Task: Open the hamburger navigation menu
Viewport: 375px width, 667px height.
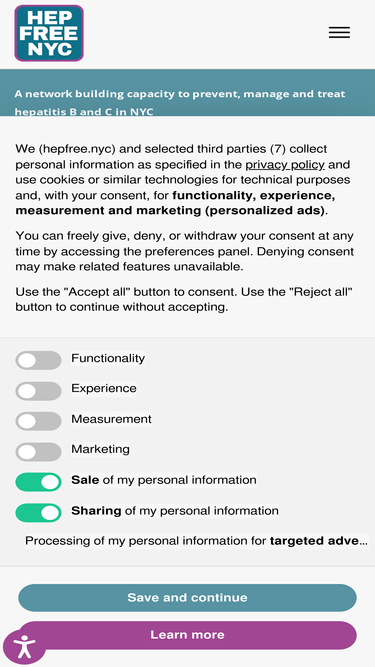Action: tap(339, 33)
